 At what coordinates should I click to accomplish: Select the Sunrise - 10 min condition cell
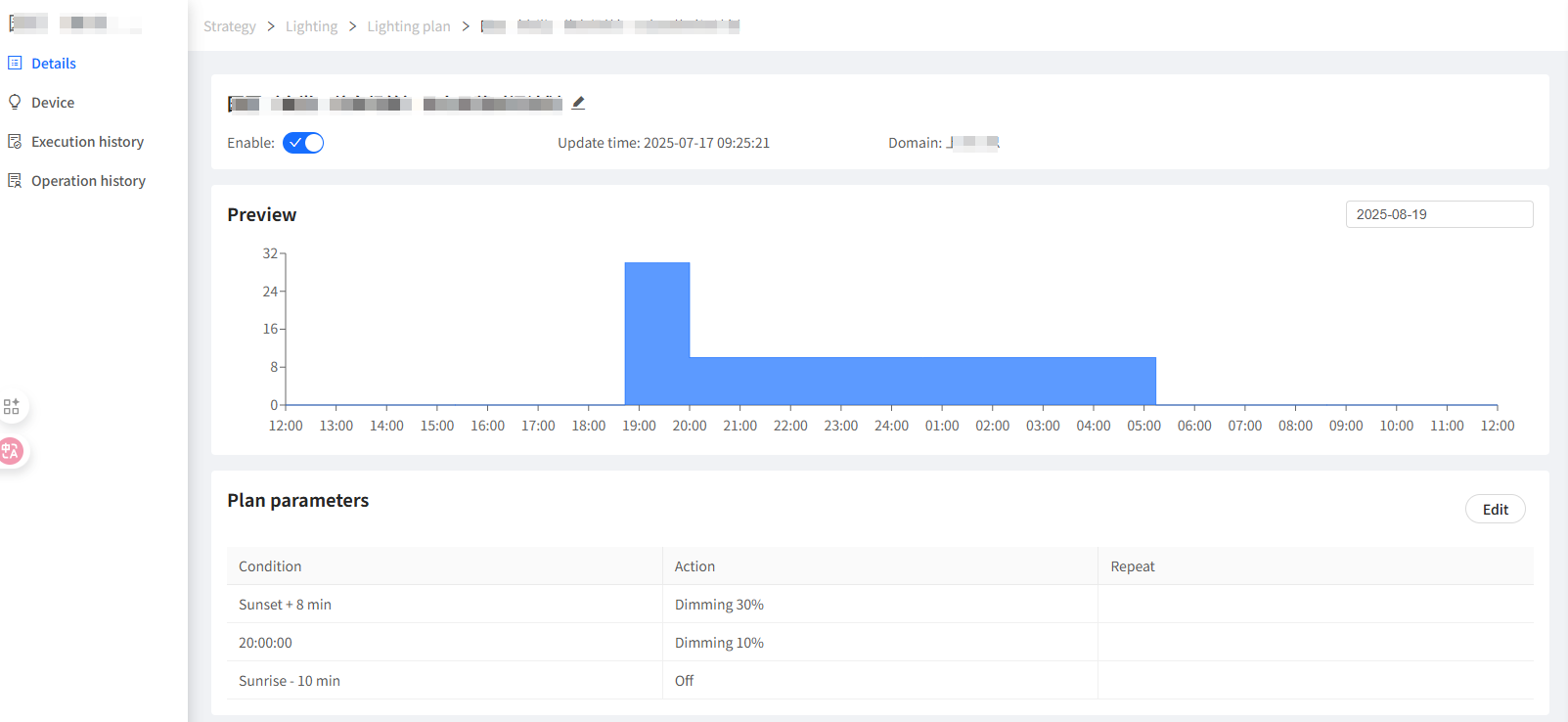(444, 681)
